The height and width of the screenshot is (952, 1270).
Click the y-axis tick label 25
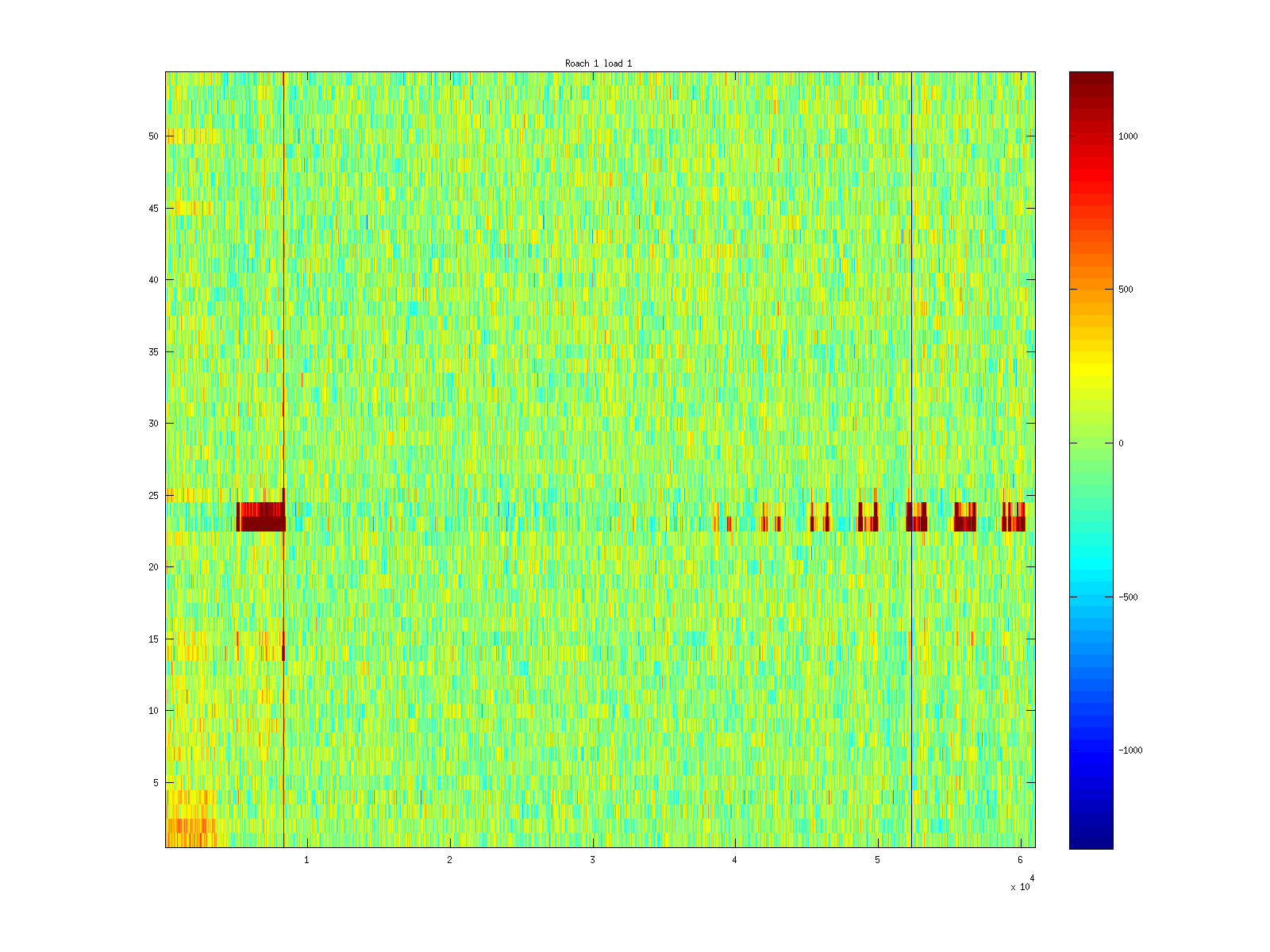pos(153,496)
